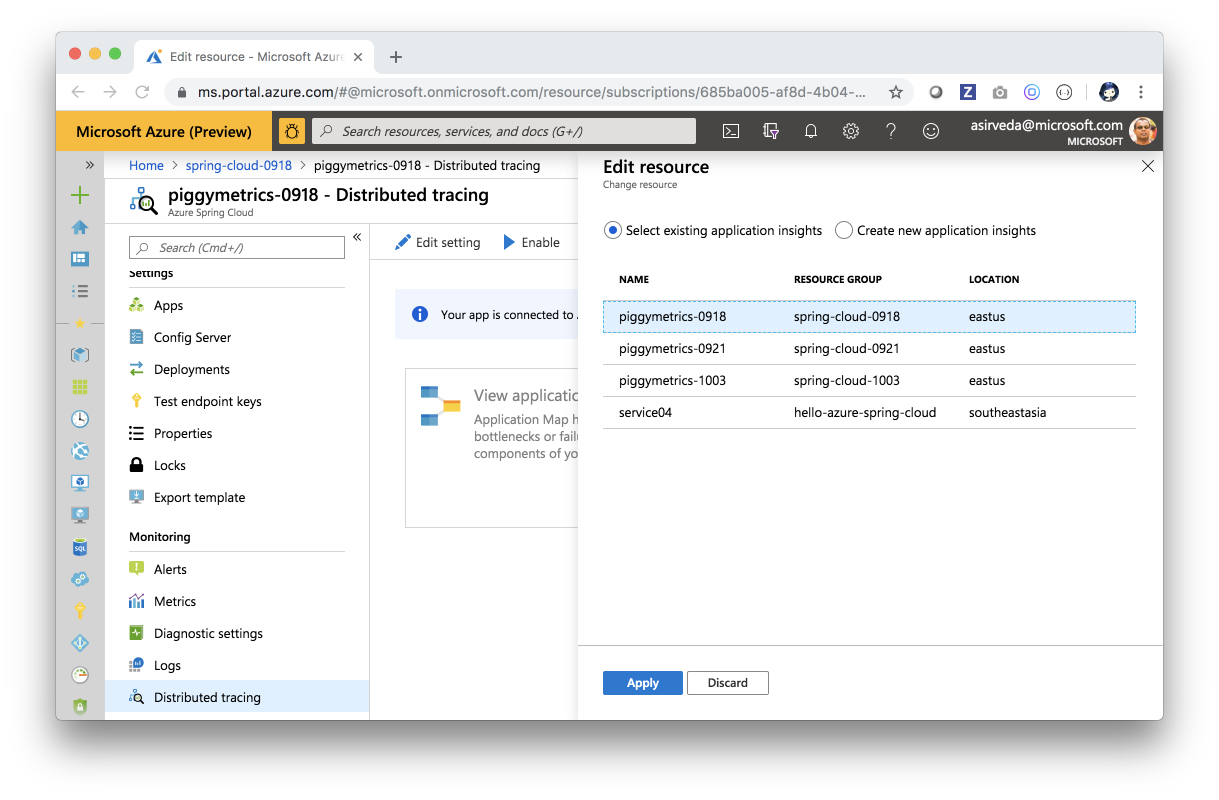Open notifications bell icon
Screen dimensions: 1219x800
tap(811, 131)
